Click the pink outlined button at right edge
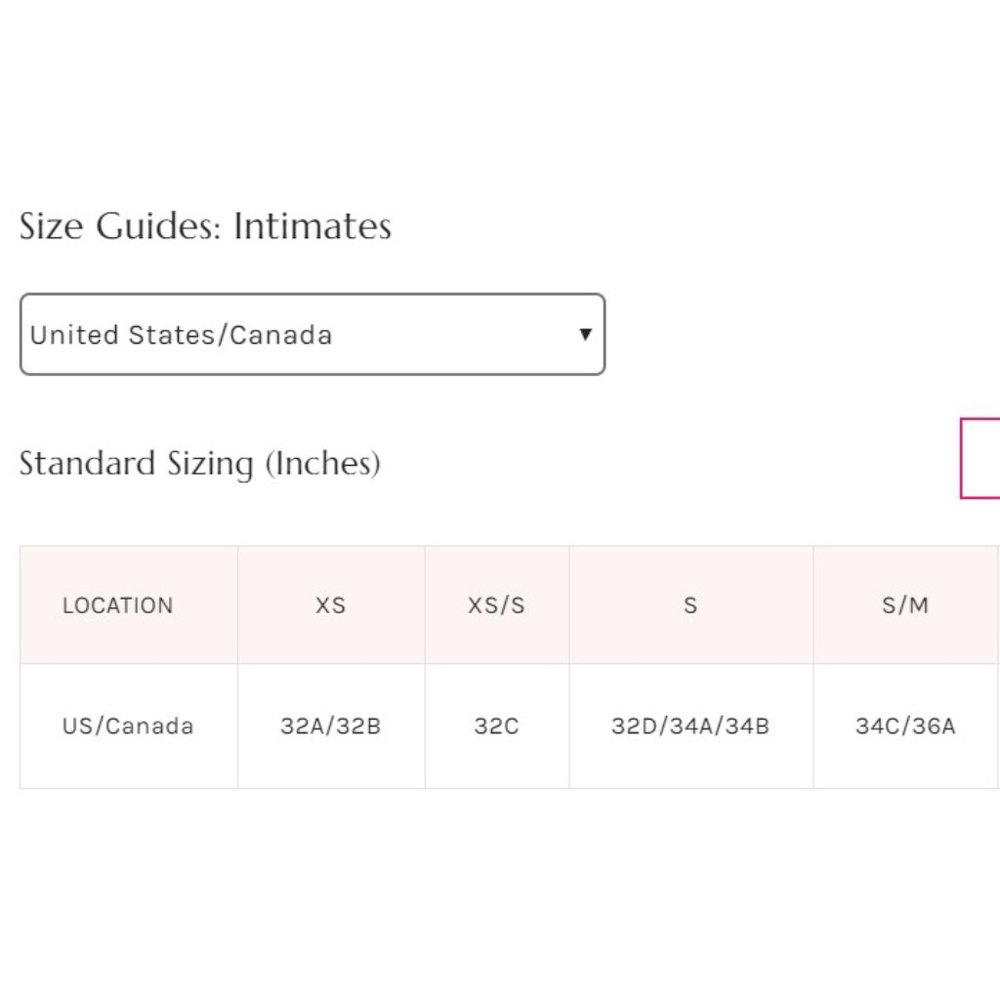This screenshot has height=1000, width=1000. 982,459
